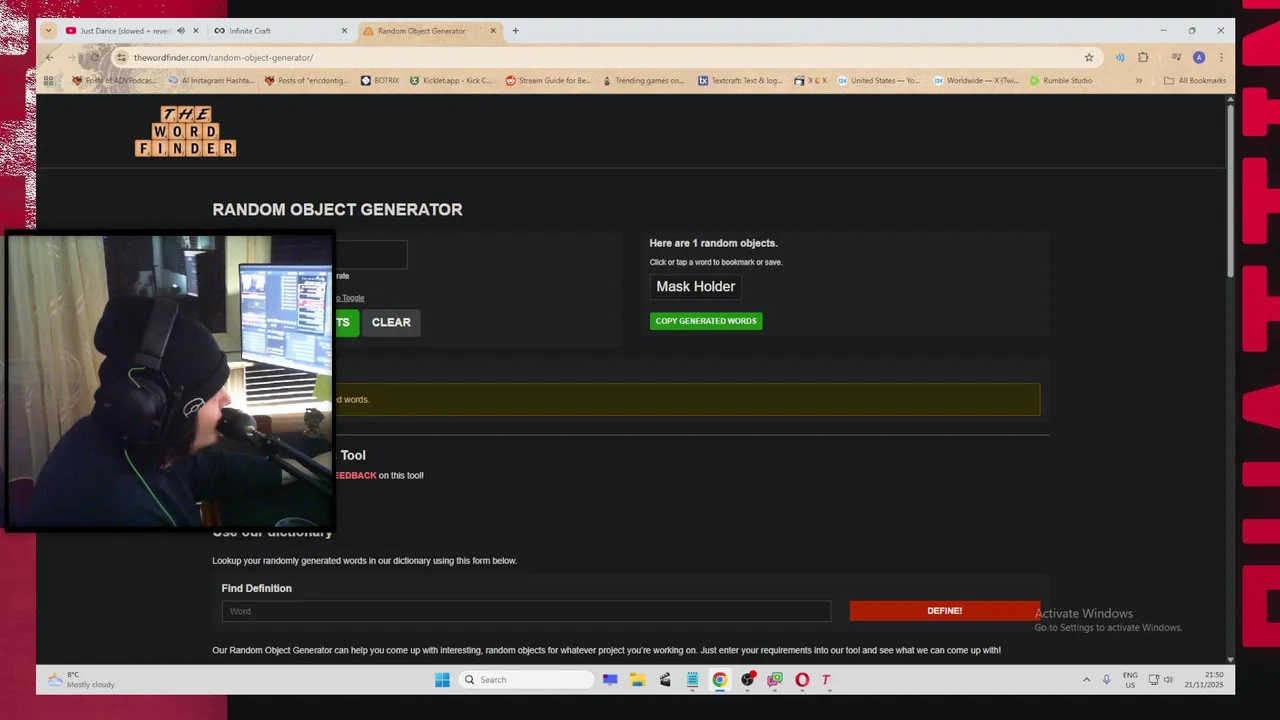The width and height of the screenshot is (1280, 720).
Task: Close the Infinite Craft tab
Action: [345, 31]
